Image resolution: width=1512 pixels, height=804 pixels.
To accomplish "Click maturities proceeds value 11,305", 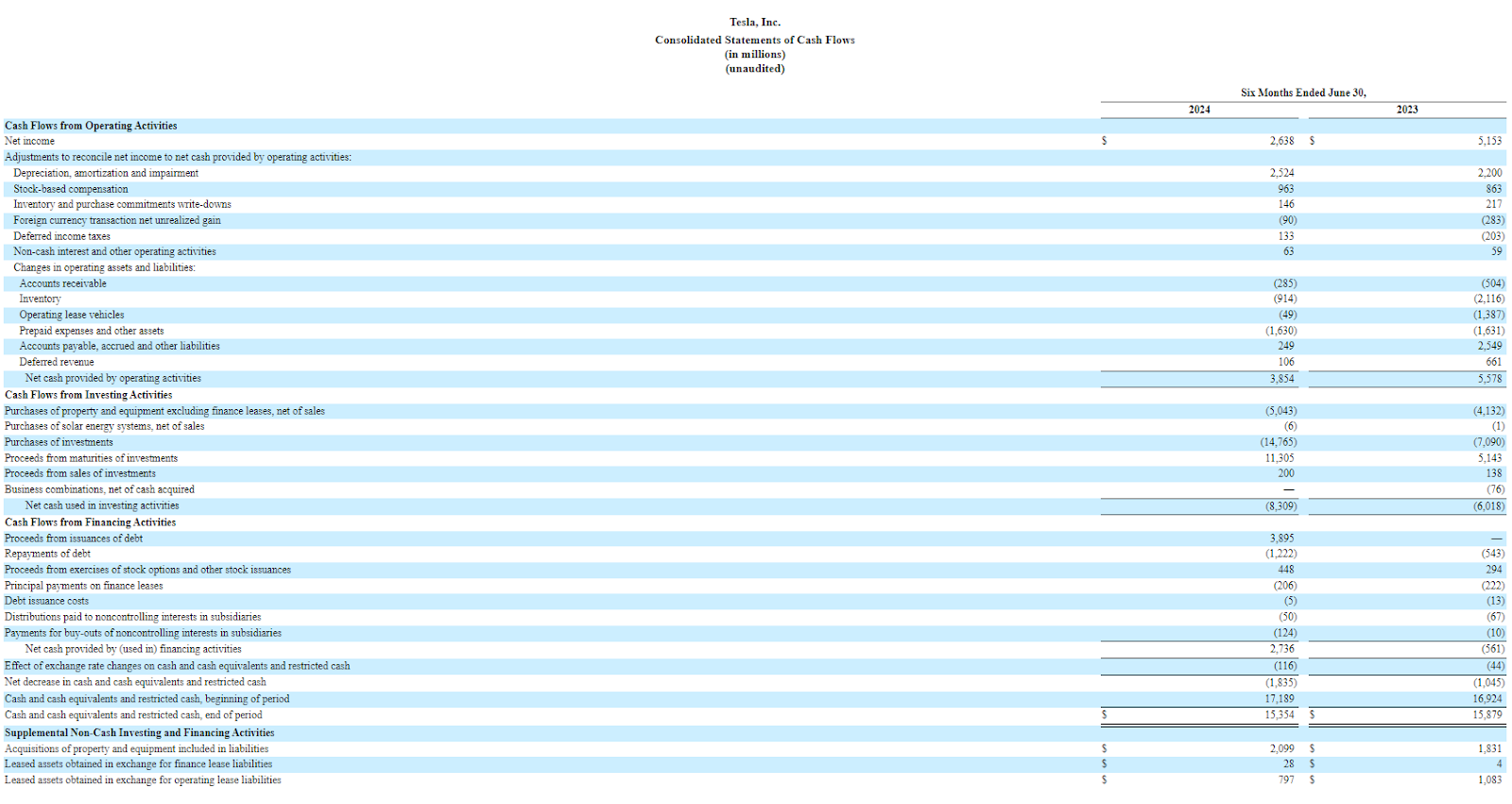I will click(1280, 458).
